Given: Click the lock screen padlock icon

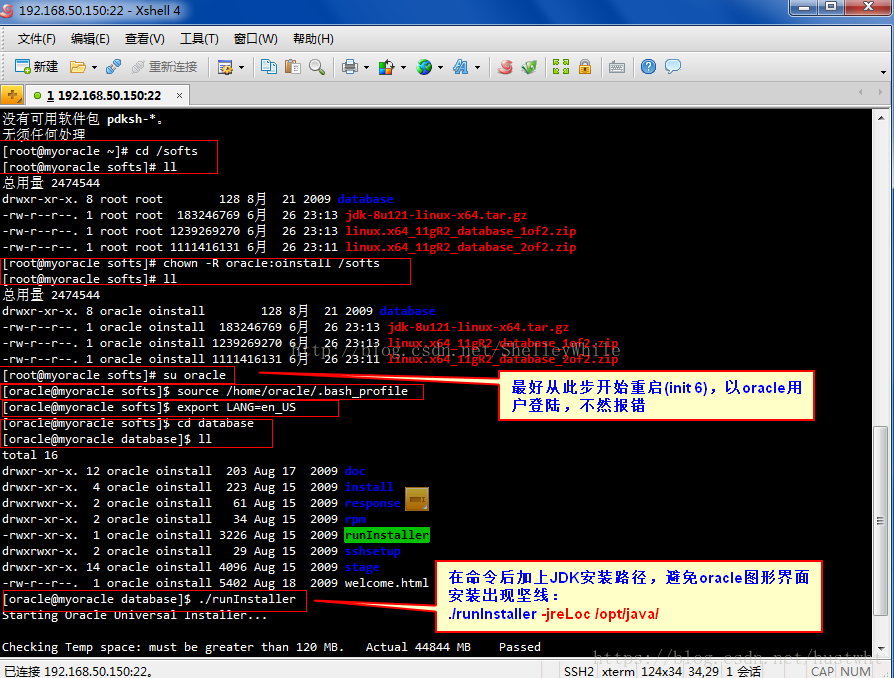Looking at the screenshot, I should (x=585, y=67).
